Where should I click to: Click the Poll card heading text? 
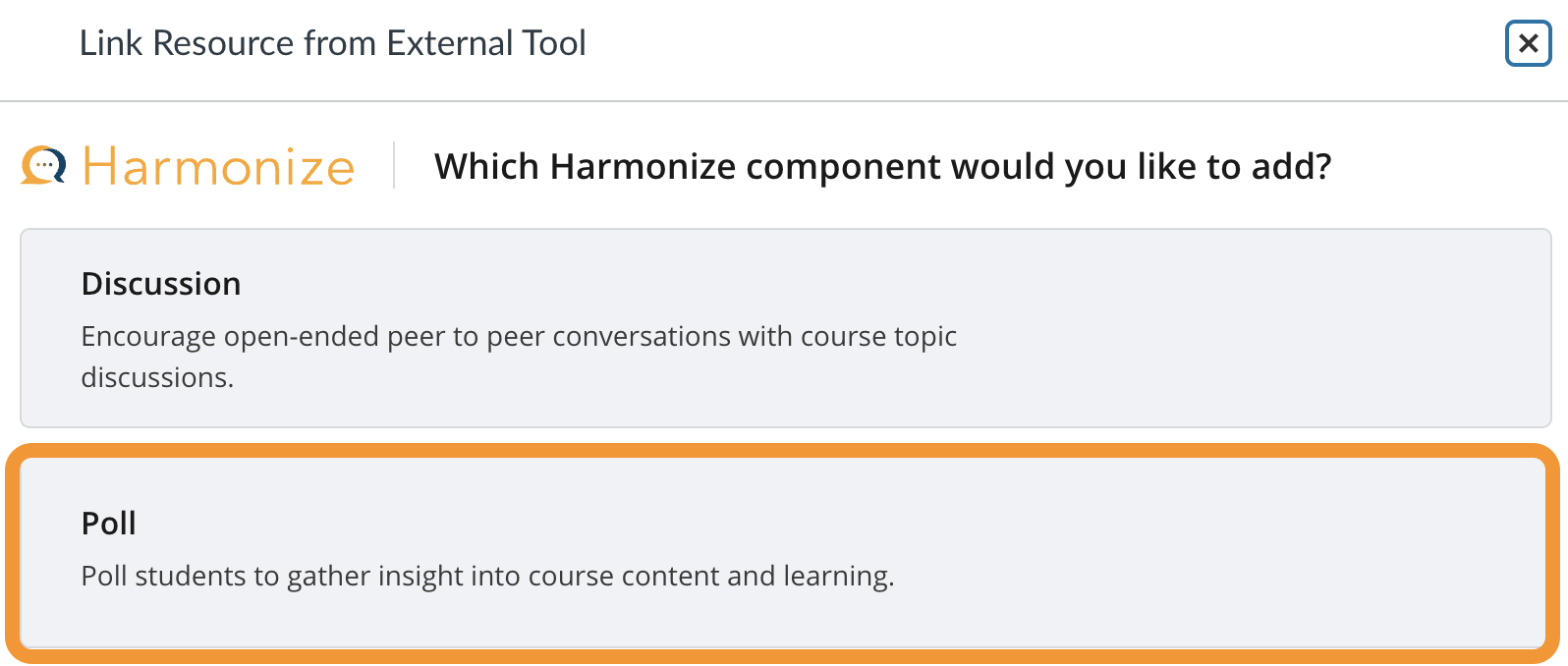click(108, 524)
